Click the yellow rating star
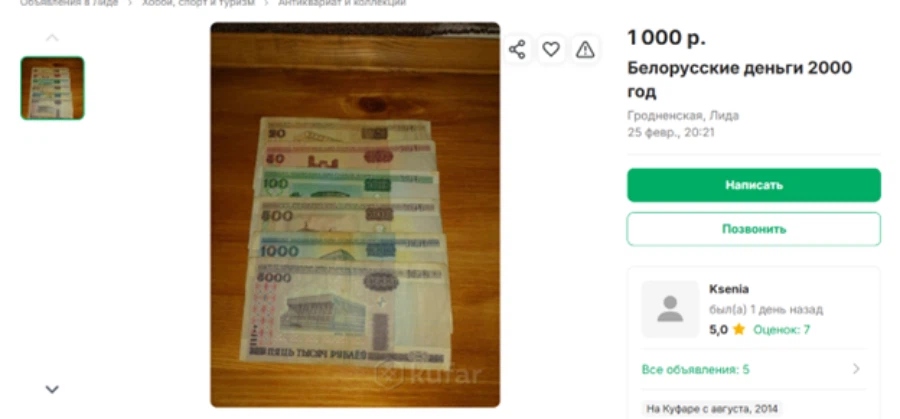The width and height of the screenshot is (900, 419). (738, 329)
